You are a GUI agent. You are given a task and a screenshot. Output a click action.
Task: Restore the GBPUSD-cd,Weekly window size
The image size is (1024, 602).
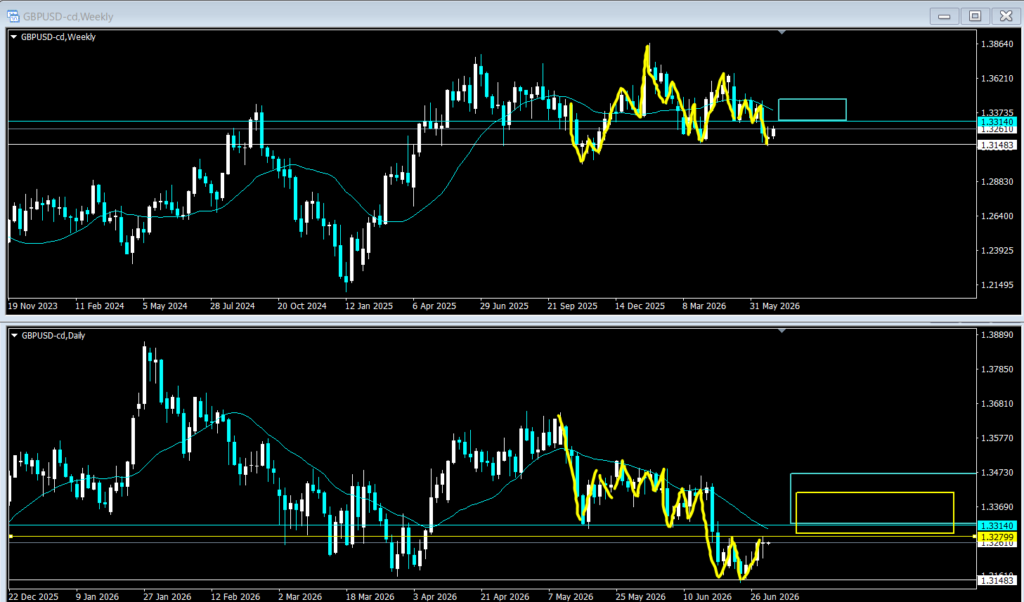point(975,16)
